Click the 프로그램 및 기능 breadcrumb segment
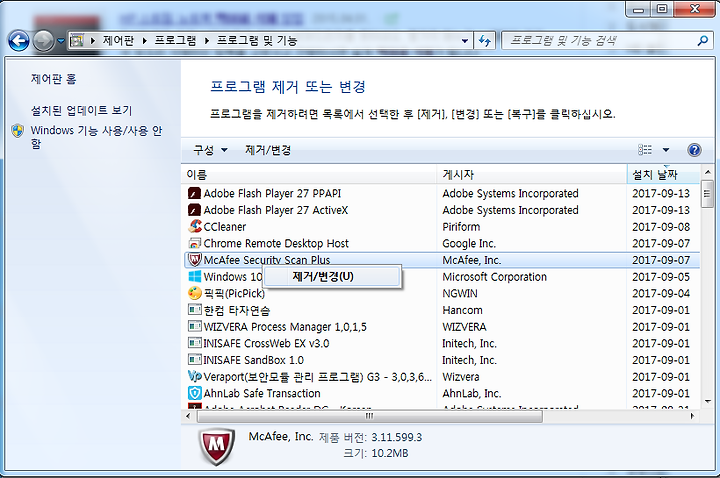This screenshot has height=478, width=720. pyautogui.click(x=257, y=40)
